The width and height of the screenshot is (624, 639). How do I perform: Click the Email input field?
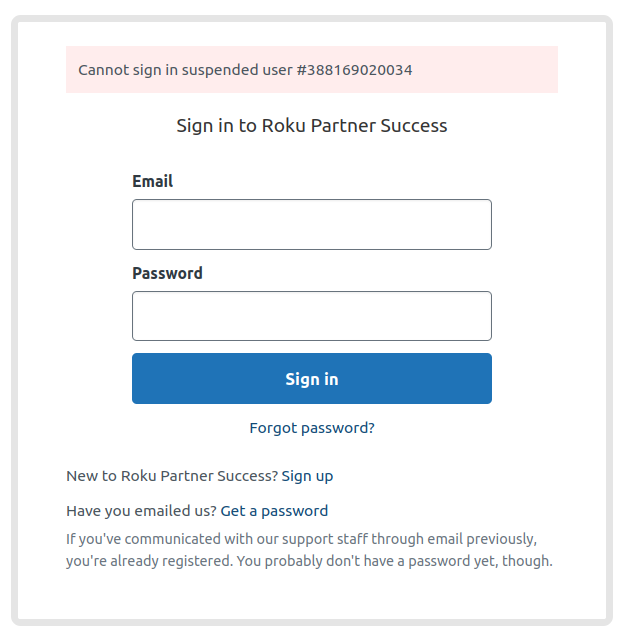click(311, 224)
